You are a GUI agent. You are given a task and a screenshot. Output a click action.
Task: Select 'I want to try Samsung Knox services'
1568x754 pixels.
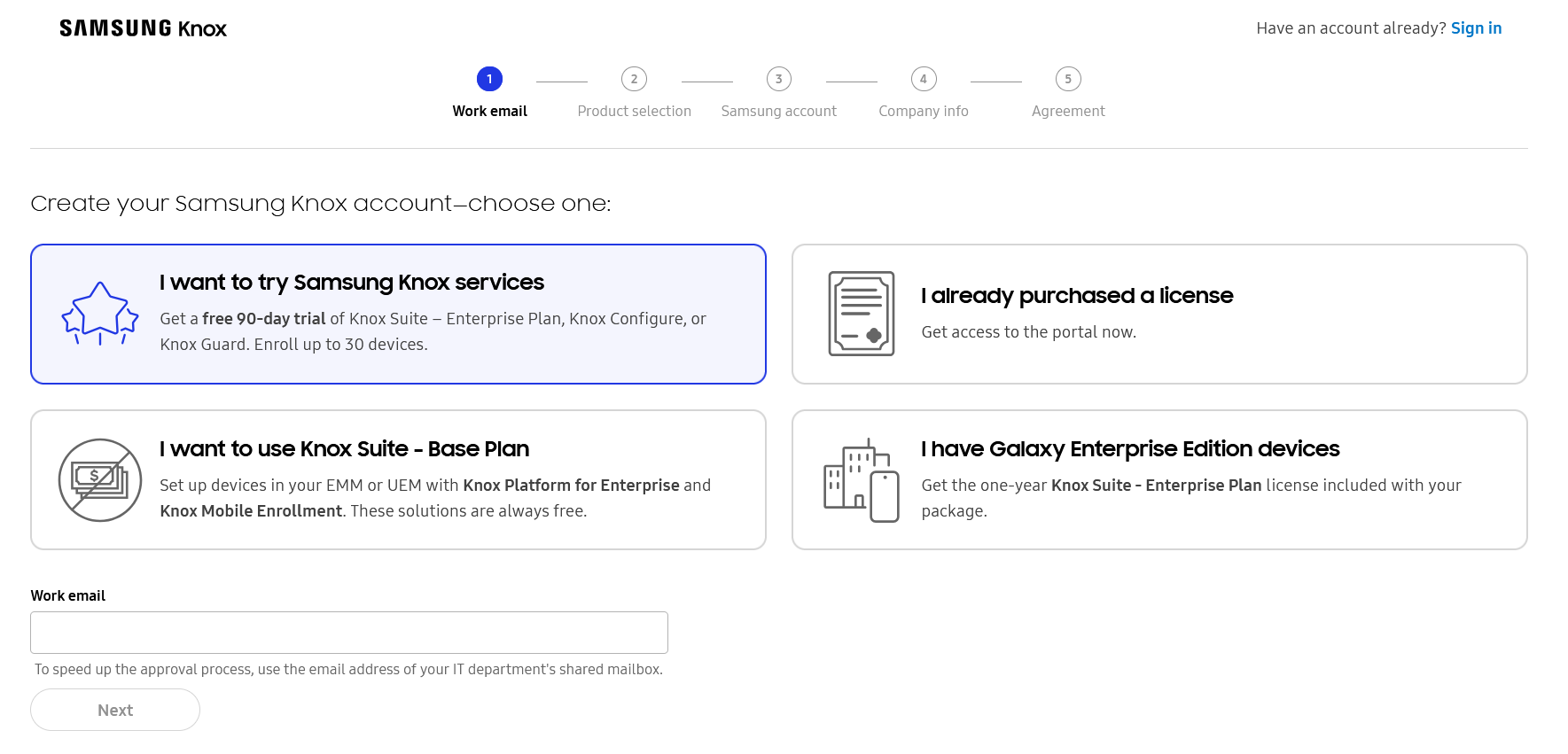(x=351, y=283)
